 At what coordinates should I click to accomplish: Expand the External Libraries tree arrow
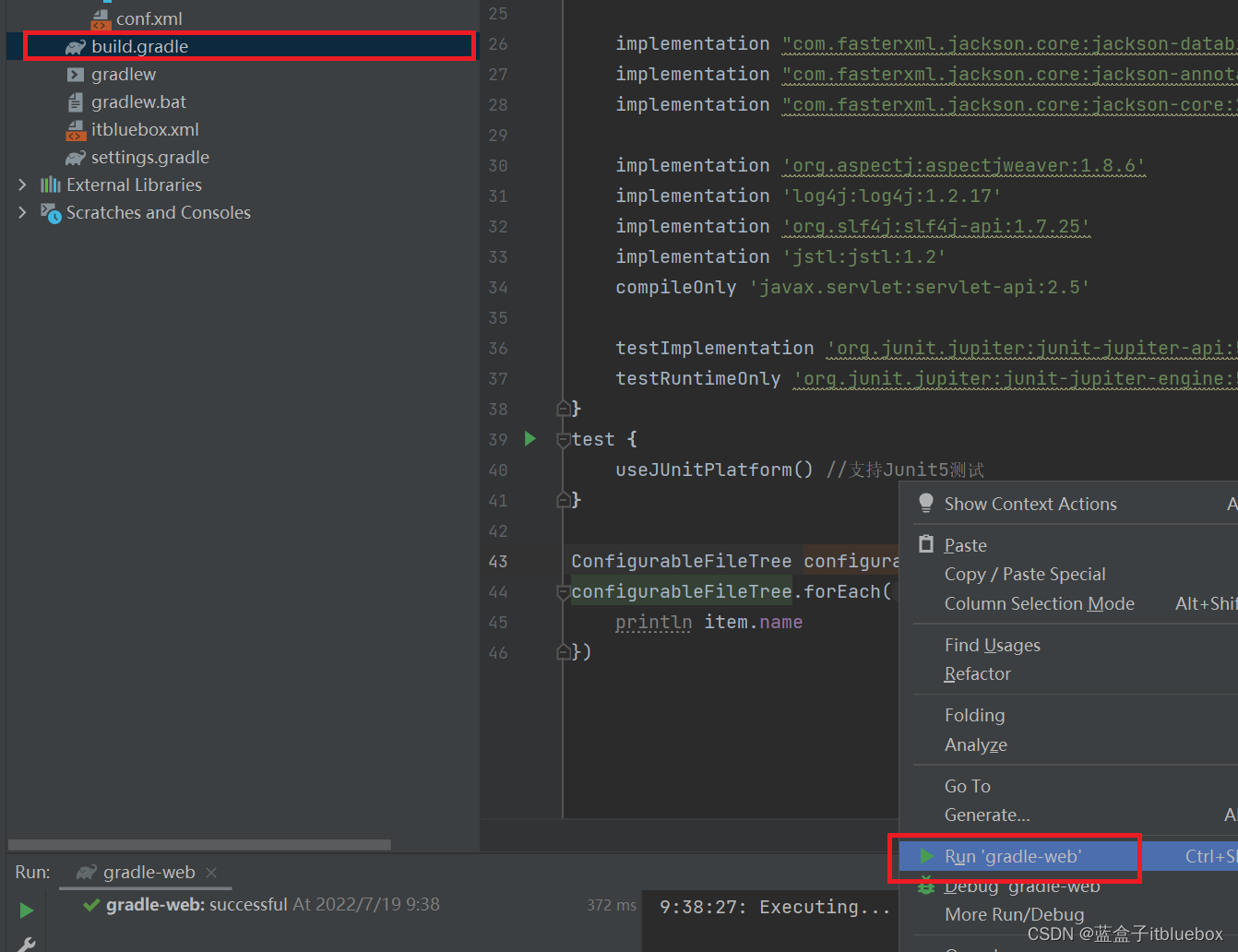pyautogui.click(x=22, y=184)
